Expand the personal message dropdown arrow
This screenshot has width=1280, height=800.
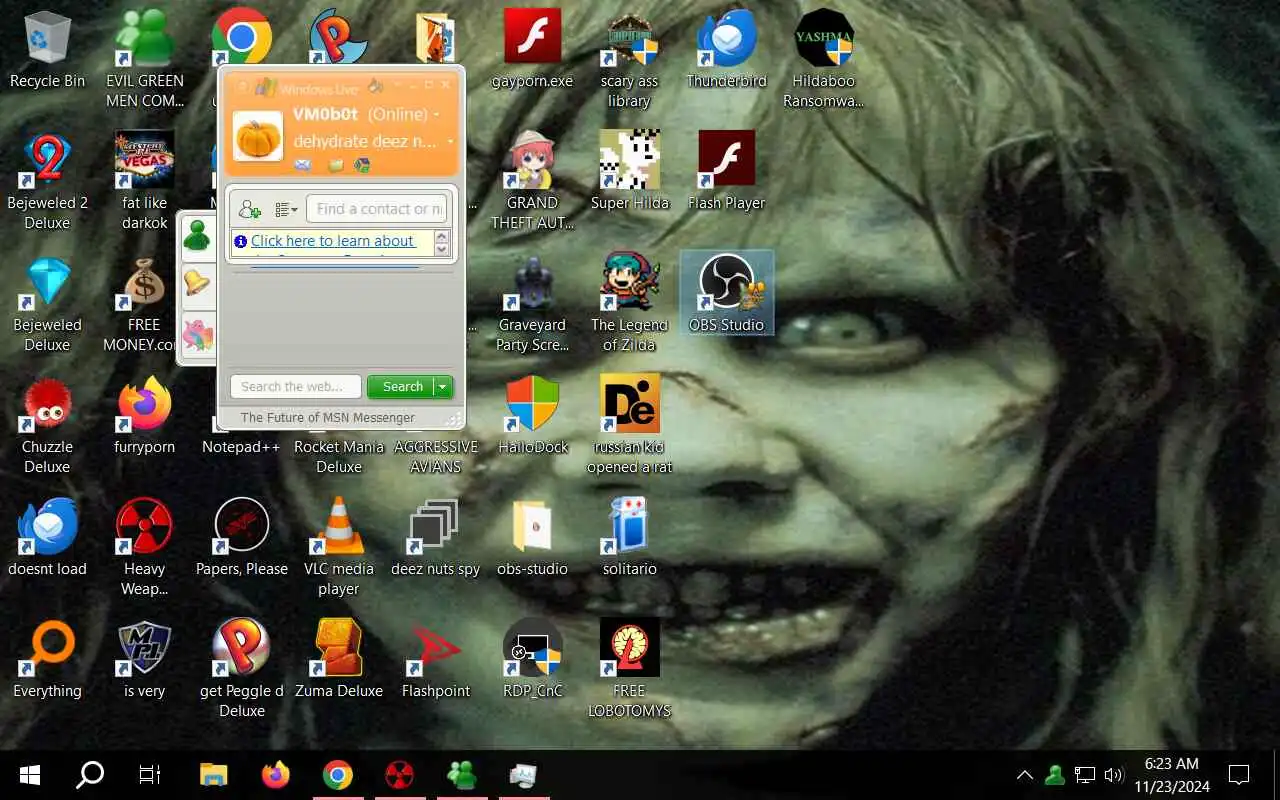450,142
